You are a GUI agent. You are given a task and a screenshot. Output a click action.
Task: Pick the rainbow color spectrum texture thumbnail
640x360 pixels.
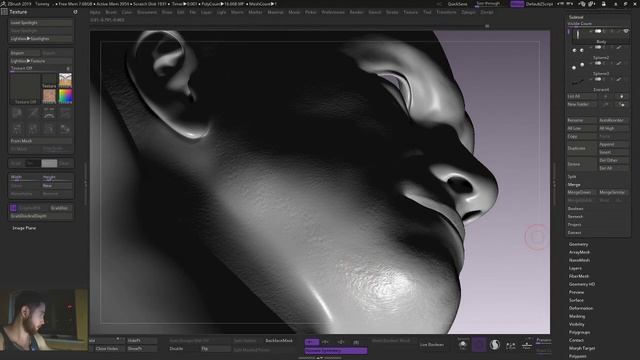[x=65, y=96]
